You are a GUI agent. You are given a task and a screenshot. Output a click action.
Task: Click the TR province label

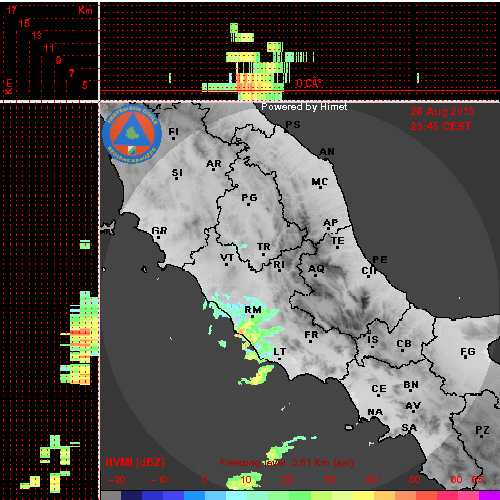point(264,247)
